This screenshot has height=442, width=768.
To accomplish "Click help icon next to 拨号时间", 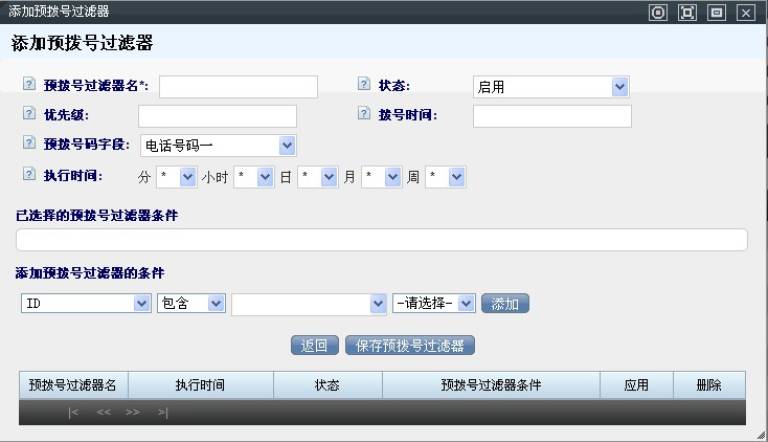I will (364, 115).
